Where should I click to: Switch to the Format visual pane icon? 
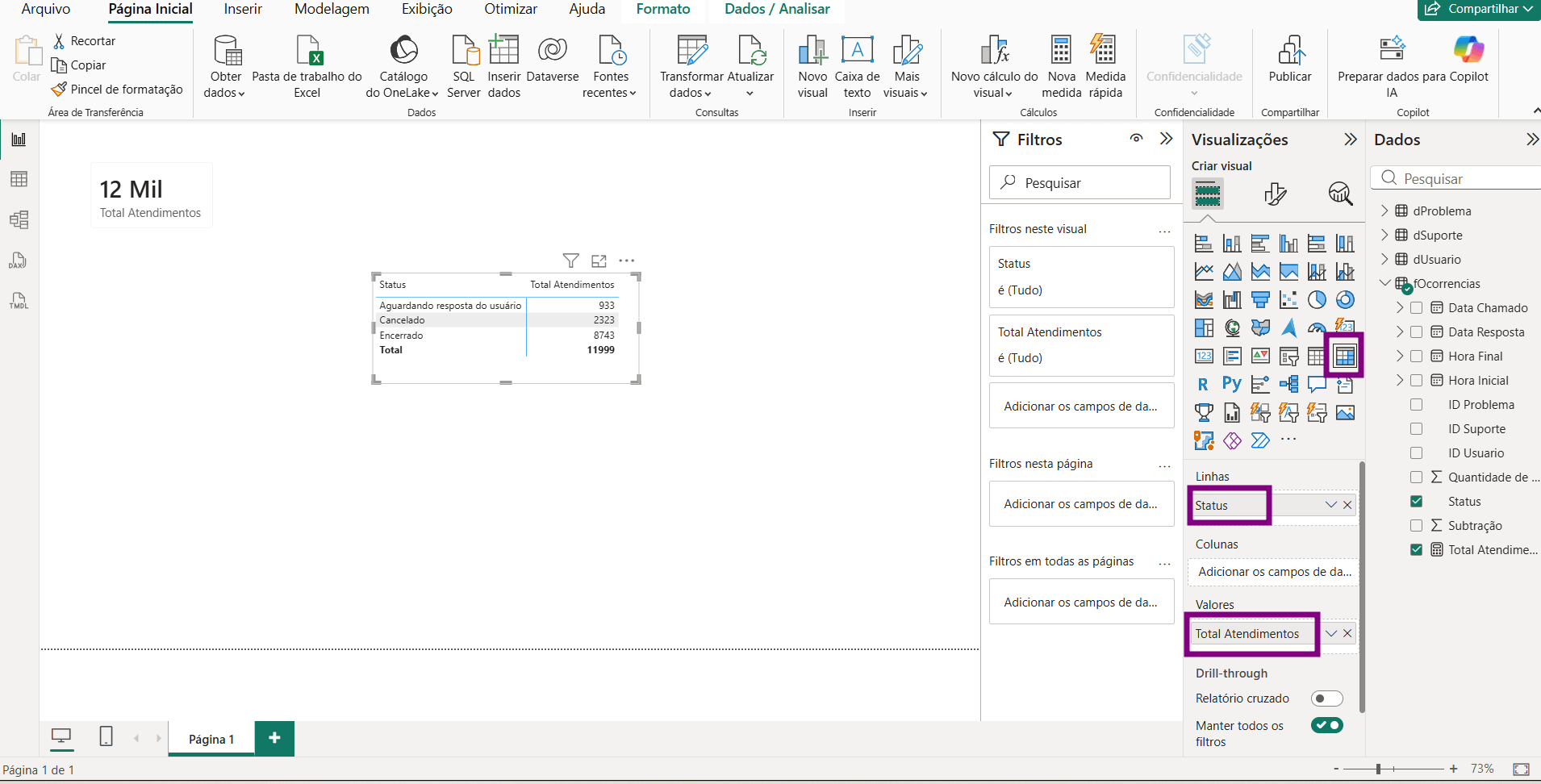click(1275, 194)
